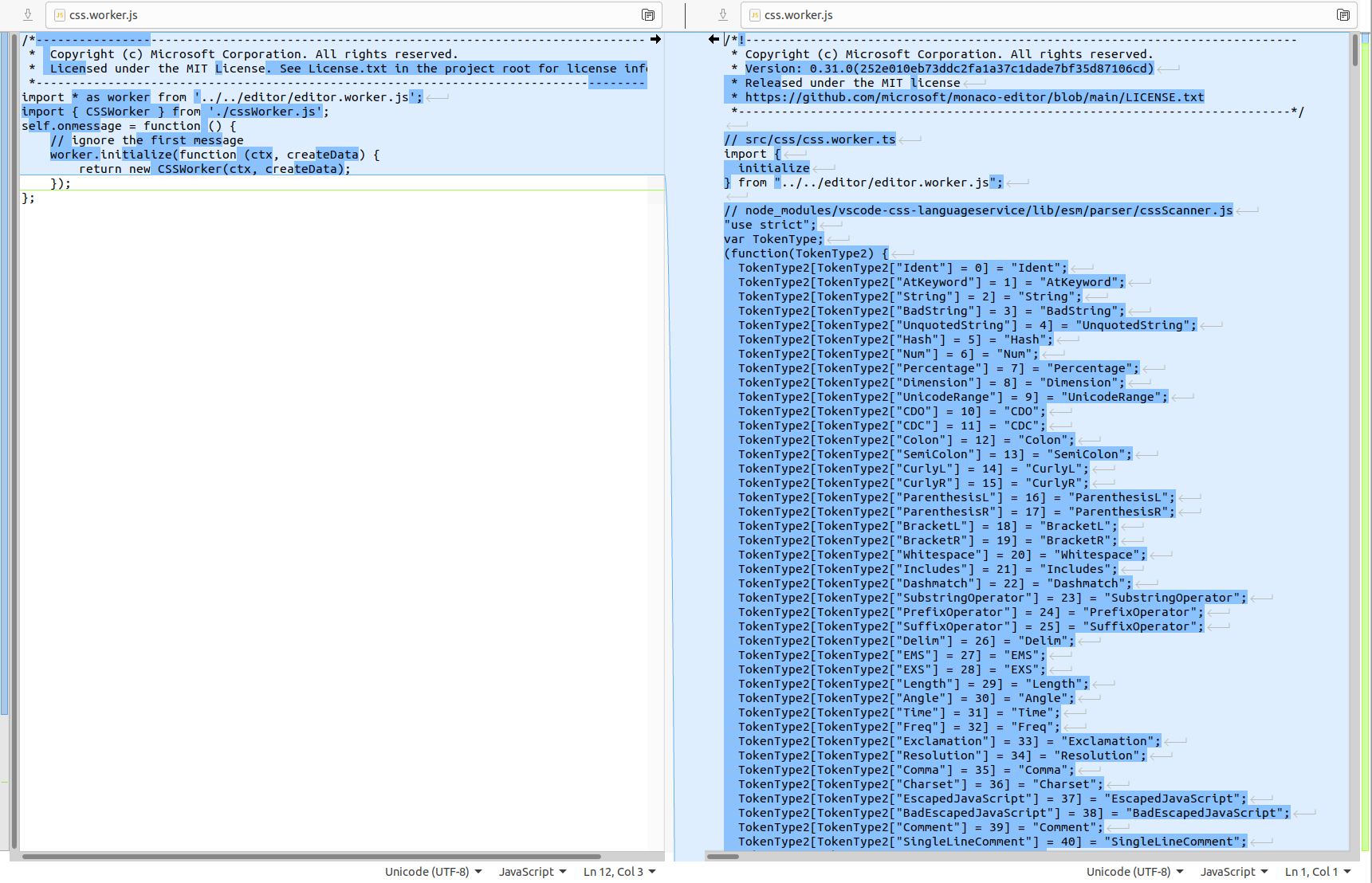Click the right pane horizontal scrollbar
1372x883 pixels.
(x=721, y=856)
